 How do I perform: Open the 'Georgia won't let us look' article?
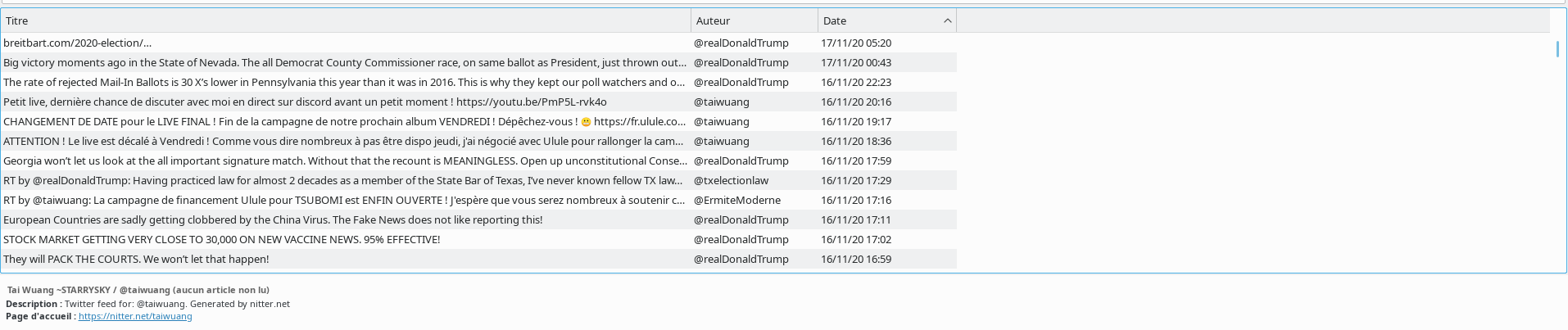(x=478, y=160)
